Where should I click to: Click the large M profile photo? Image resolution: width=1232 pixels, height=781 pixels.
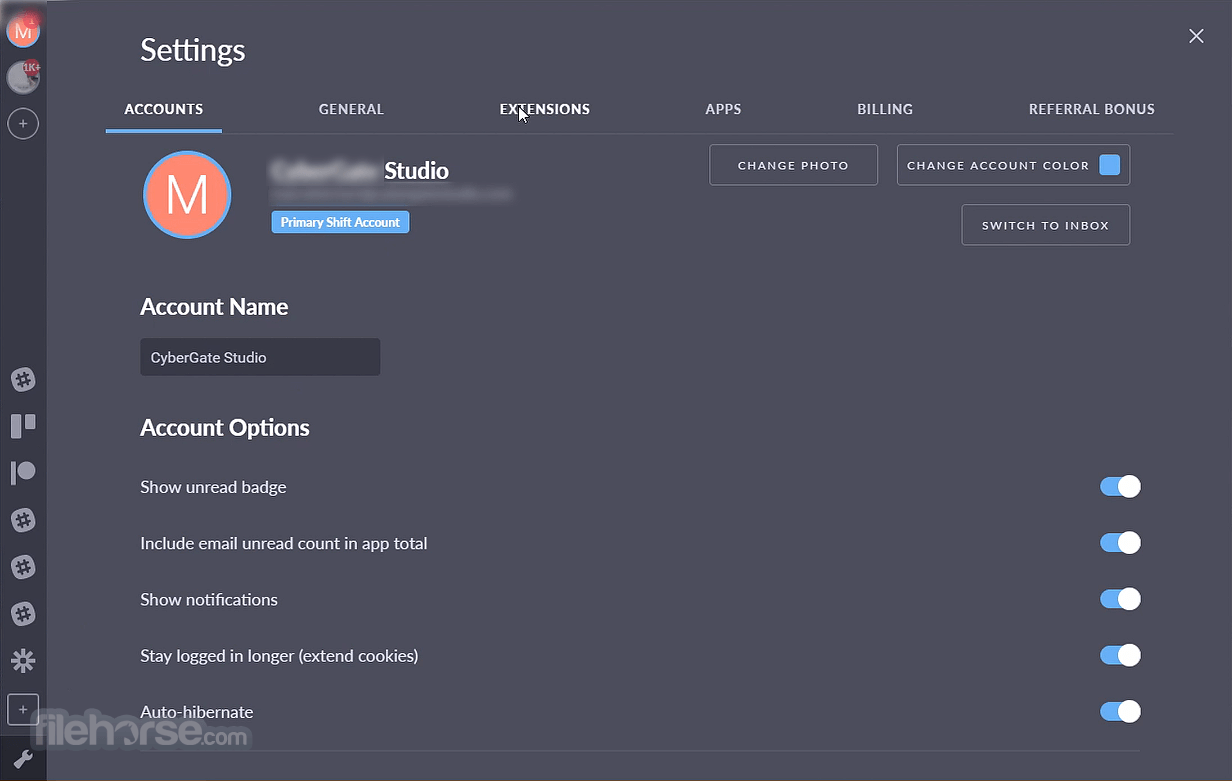click(187, 195)
